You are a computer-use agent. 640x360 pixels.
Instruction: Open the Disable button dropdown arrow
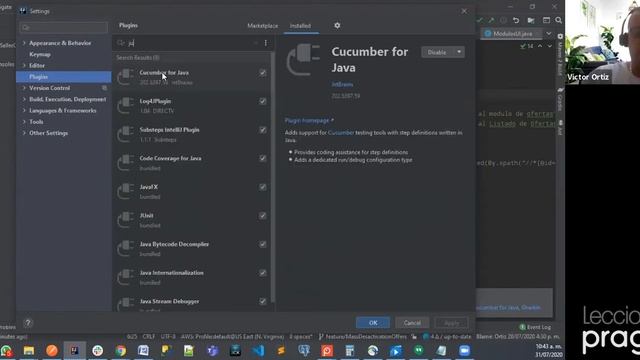459,52
